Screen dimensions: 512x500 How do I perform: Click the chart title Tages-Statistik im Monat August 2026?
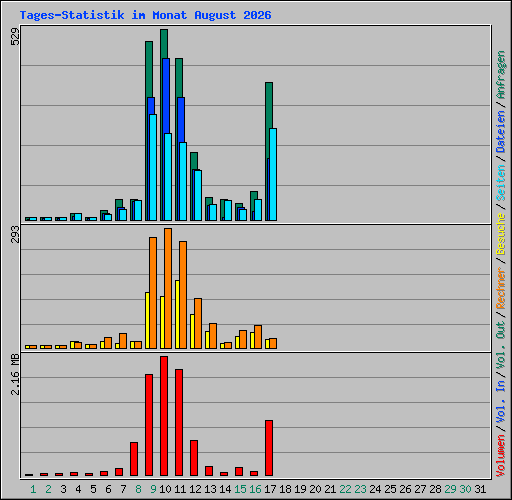(x=145, y=15)
